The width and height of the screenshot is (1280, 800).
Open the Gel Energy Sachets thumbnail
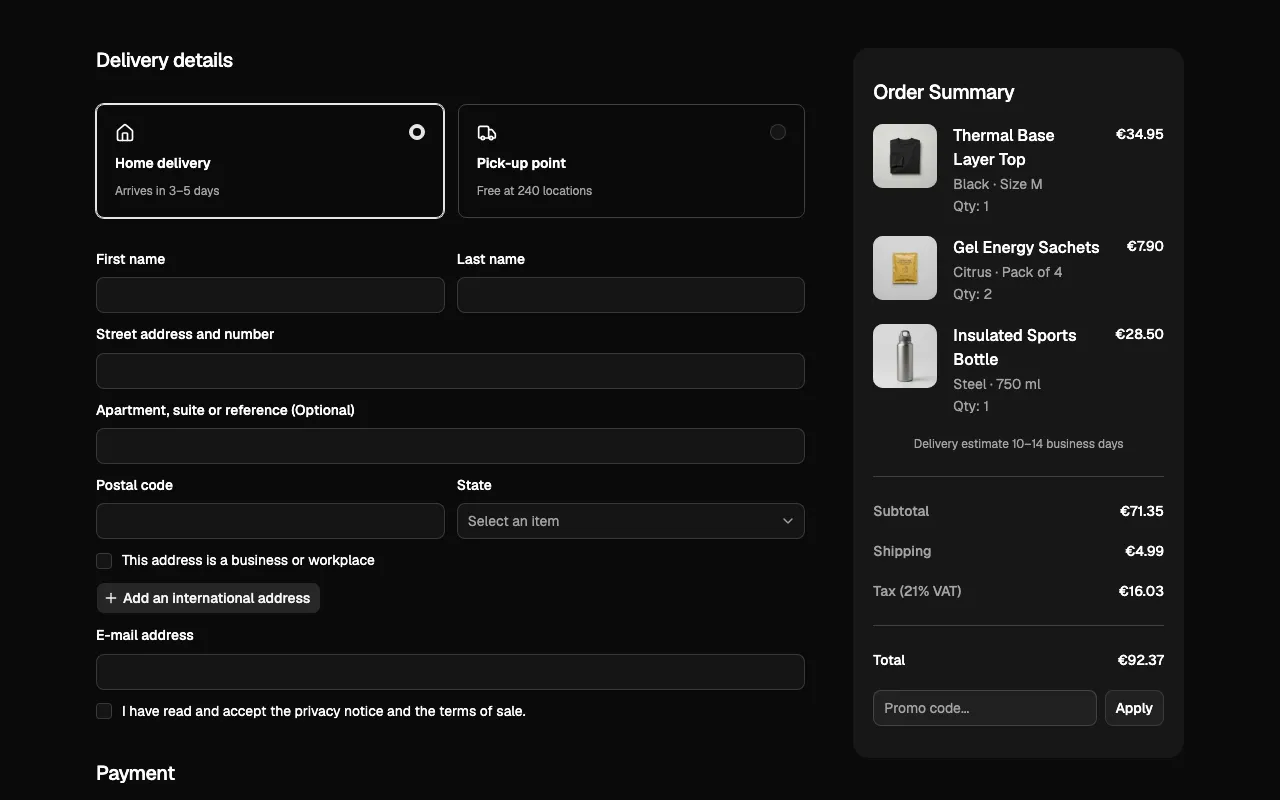(x=905, y=268)
